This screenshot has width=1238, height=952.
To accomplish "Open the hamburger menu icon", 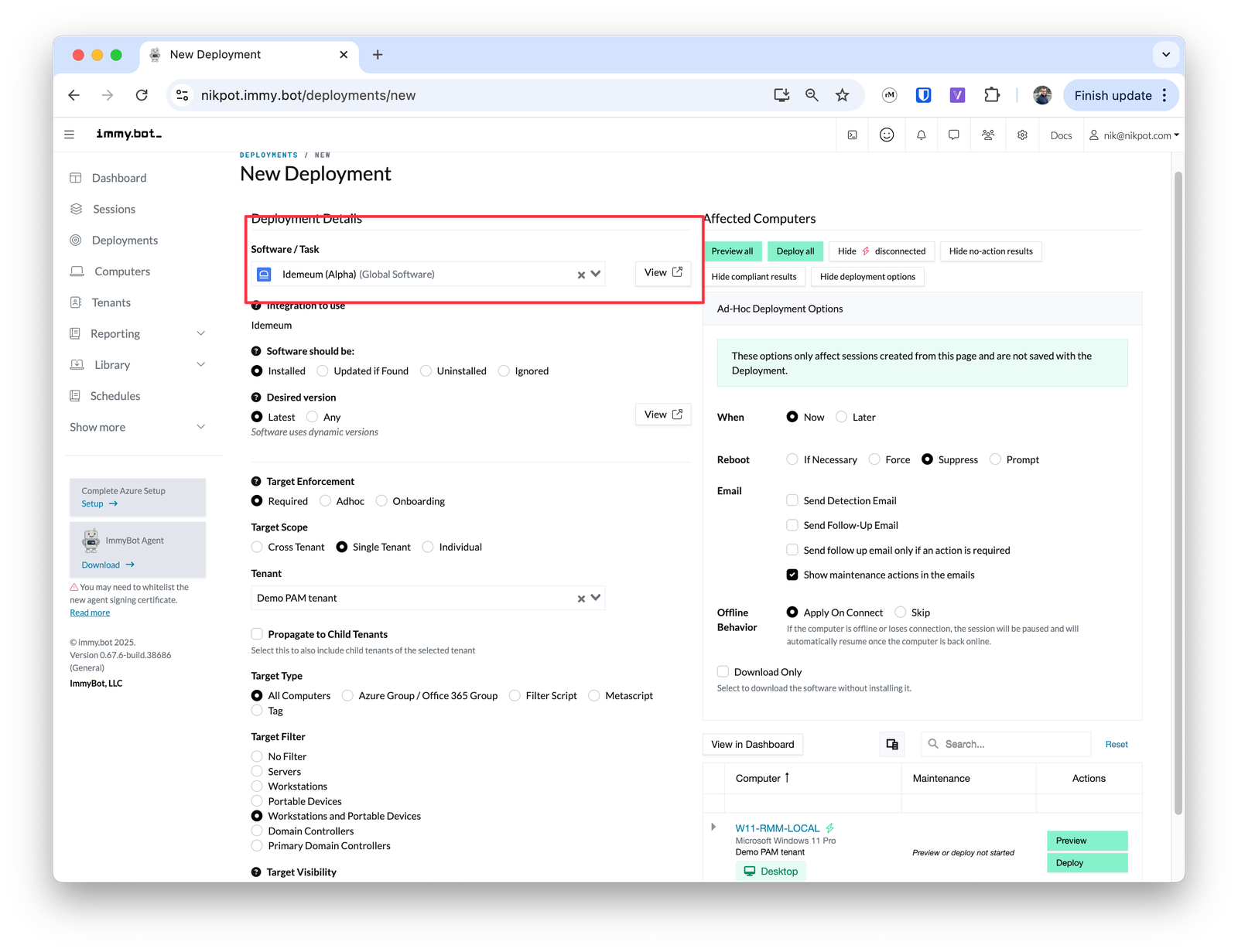I will [69, 135].
